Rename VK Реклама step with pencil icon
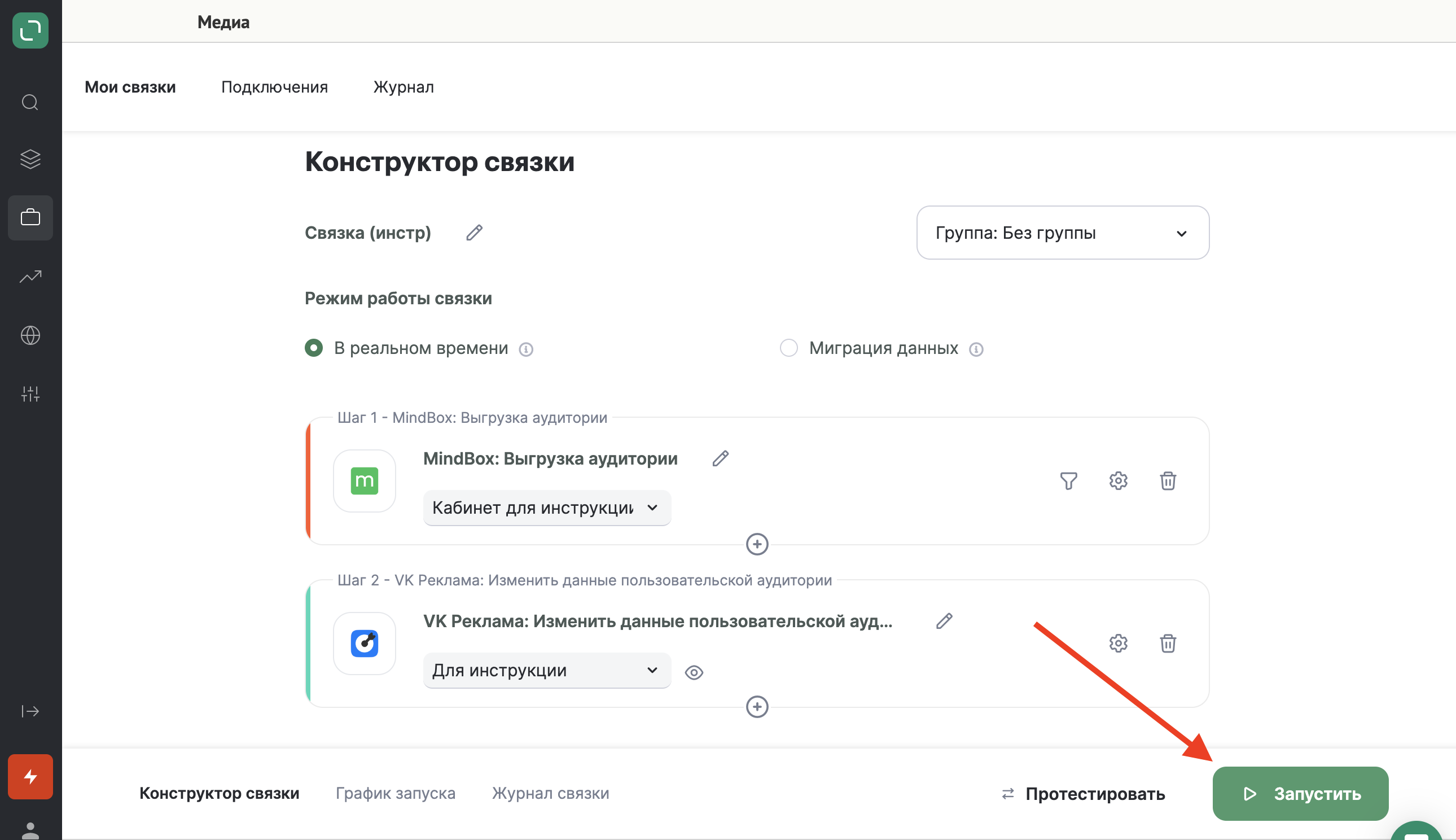 [x=944, y=622]
